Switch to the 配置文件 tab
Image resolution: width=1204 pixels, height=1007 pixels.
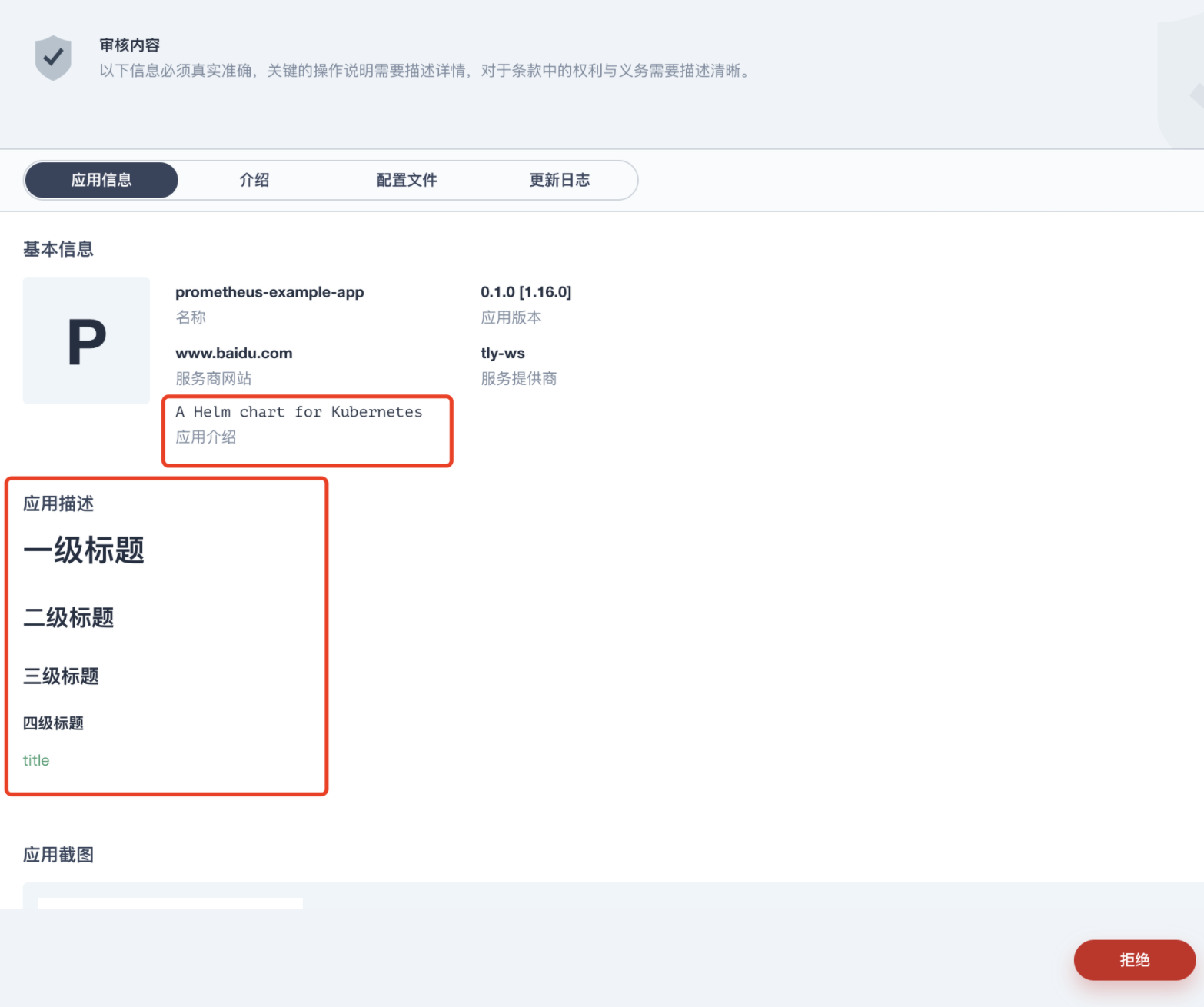(407, 180)
